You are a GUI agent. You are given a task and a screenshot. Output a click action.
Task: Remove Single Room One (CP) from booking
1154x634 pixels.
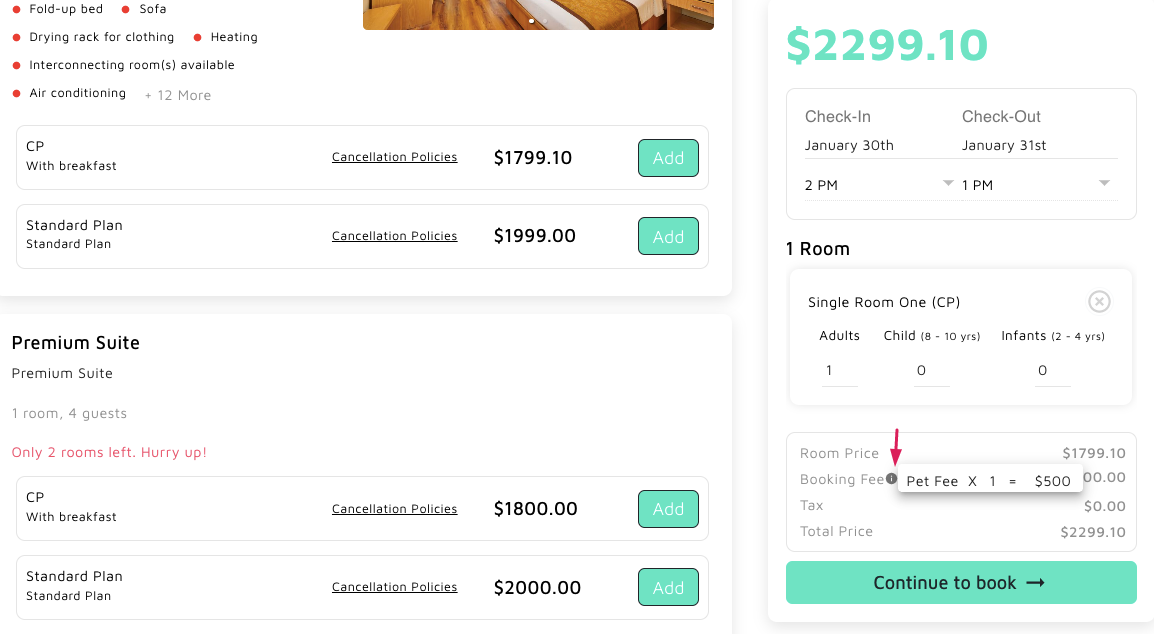click(1098, 301)
